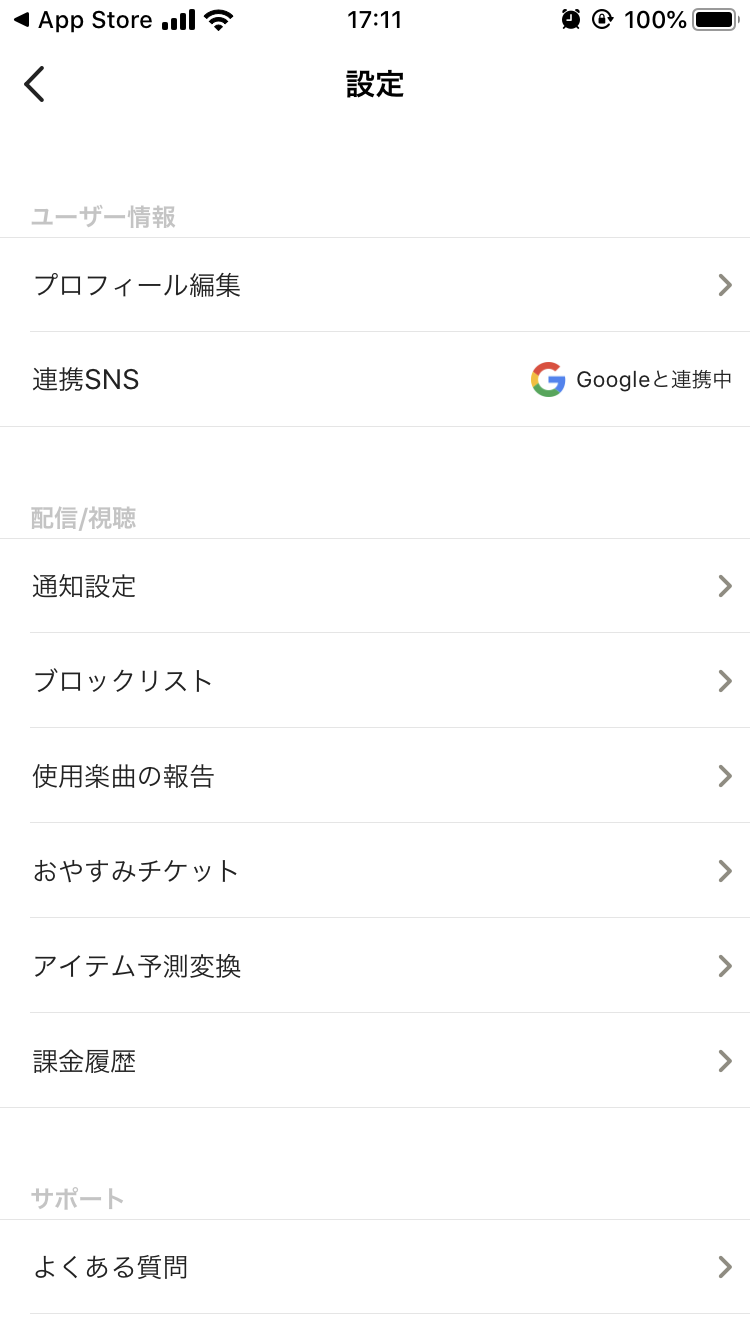Click the chevron beside よくある質問
The height and width of the screenshot is (1334, 750).
click(x=725, y=1268)
